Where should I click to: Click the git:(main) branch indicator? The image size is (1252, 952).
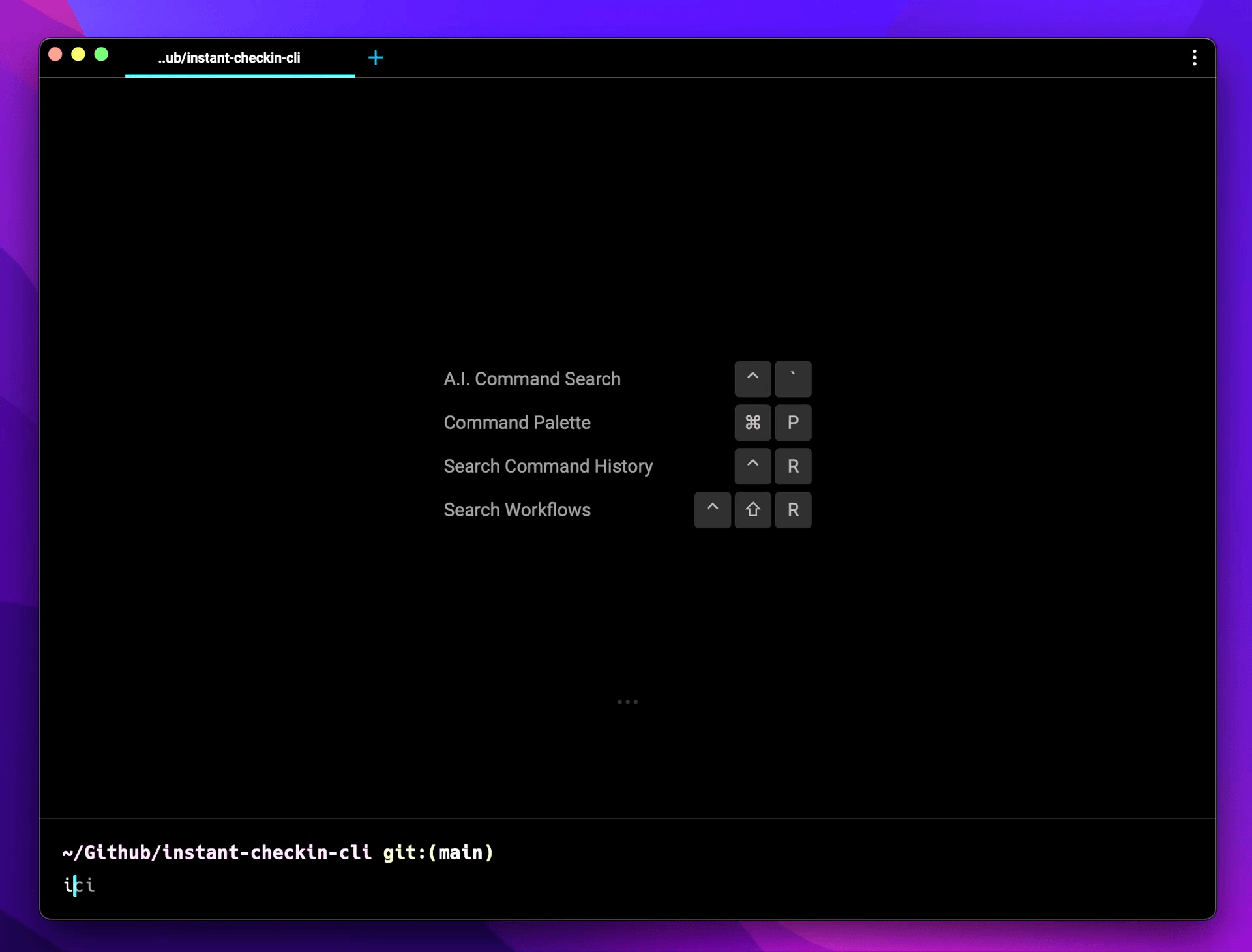[438, 852]
